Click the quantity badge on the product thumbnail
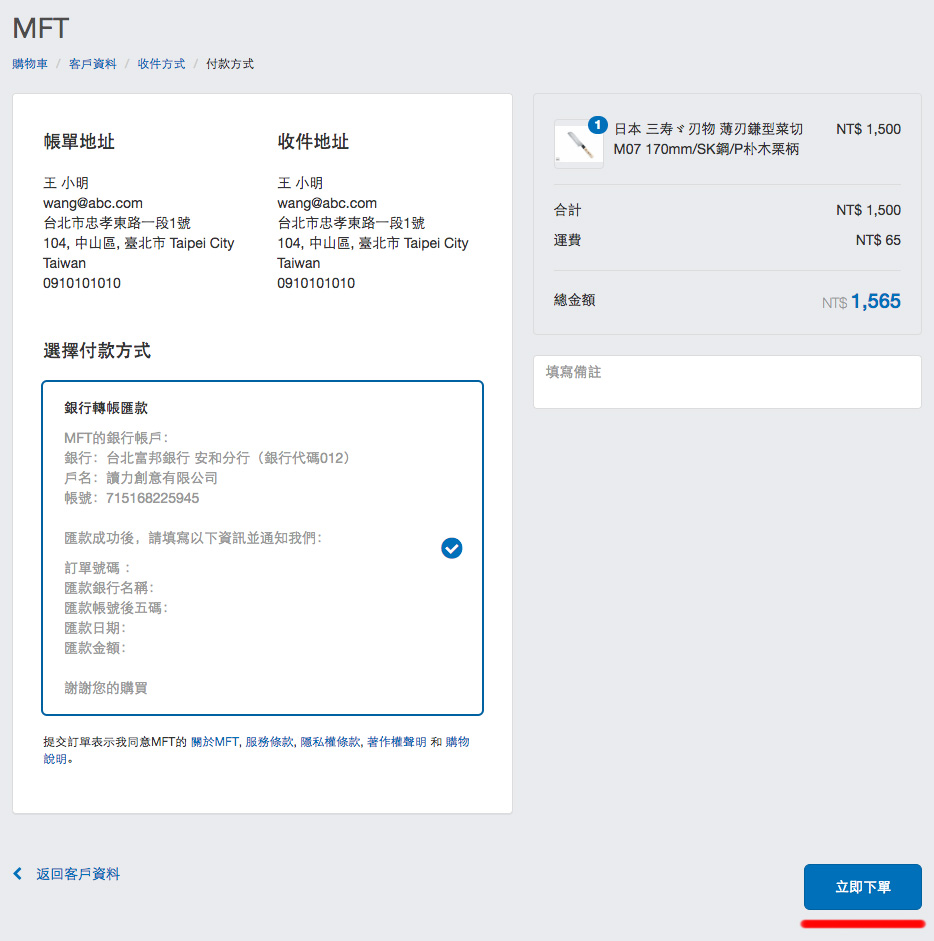 (597, 125)
